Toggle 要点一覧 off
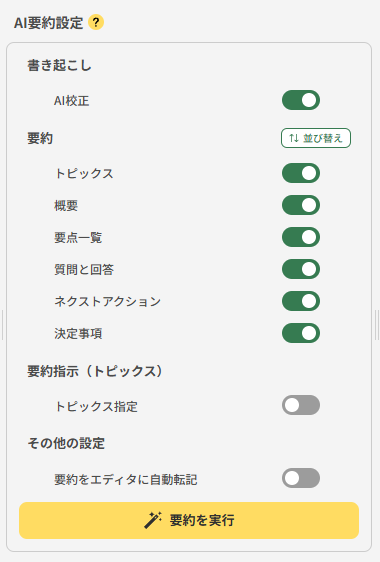The width and height of the screenshot is (380, 562). coord(301,237)
